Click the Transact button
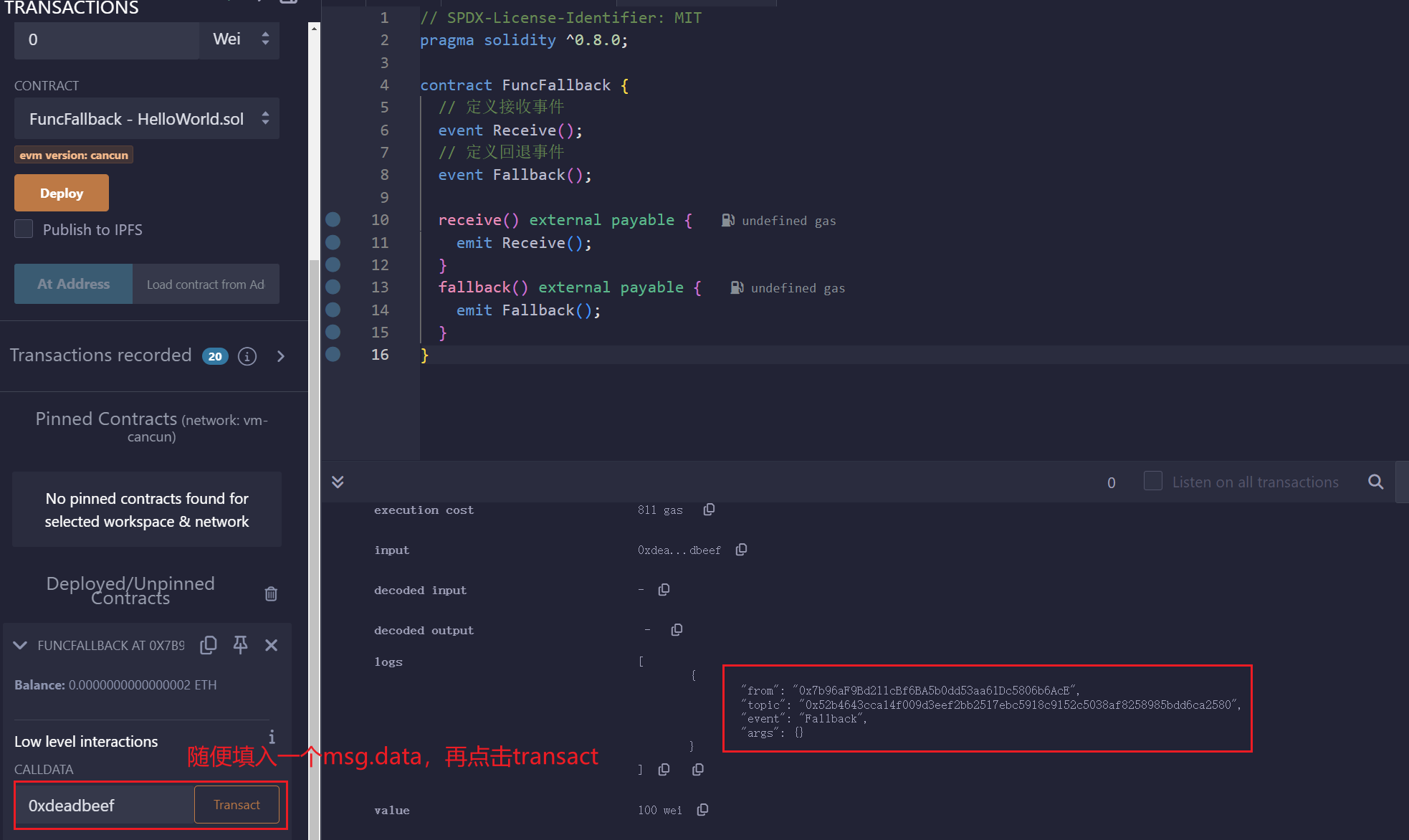This screenshot has height=840, width=1409. pyautogui.click(x=237, y=805)
